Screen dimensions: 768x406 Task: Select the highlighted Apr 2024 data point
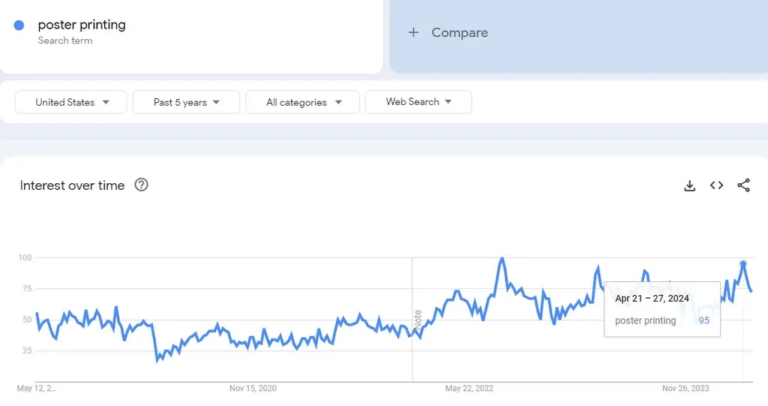(743, 264)
